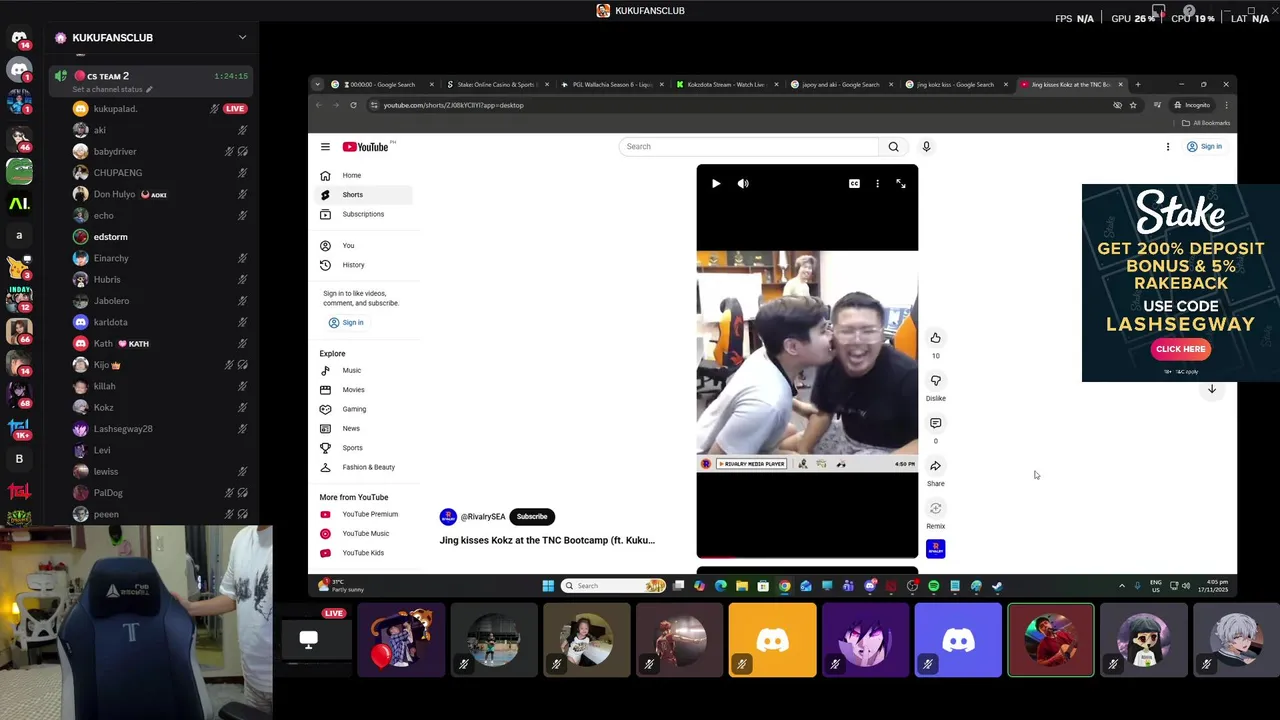1280x720 pixels.
Task: Open comments on the Short
Action: 936,423
